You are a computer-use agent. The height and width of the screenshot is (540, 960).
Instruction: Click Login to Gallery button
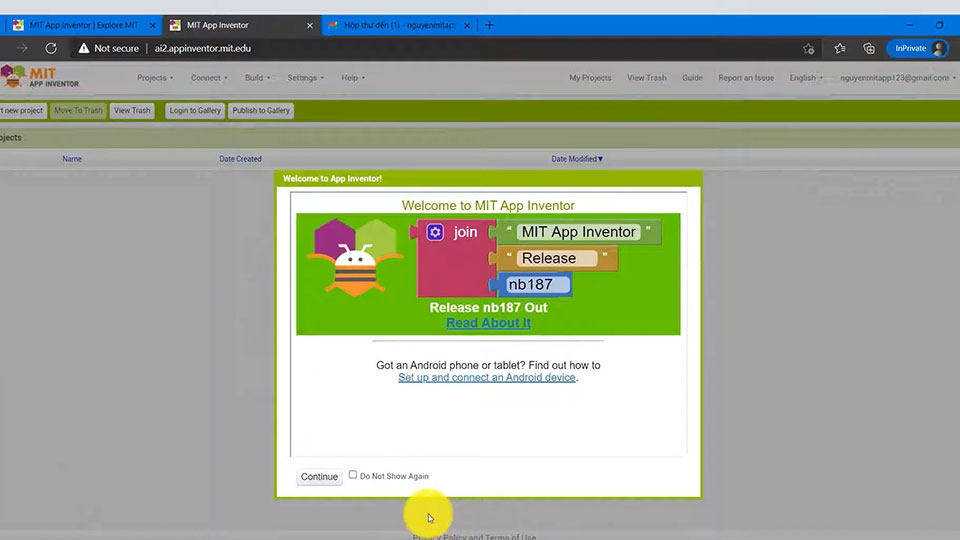click(195, 111)
